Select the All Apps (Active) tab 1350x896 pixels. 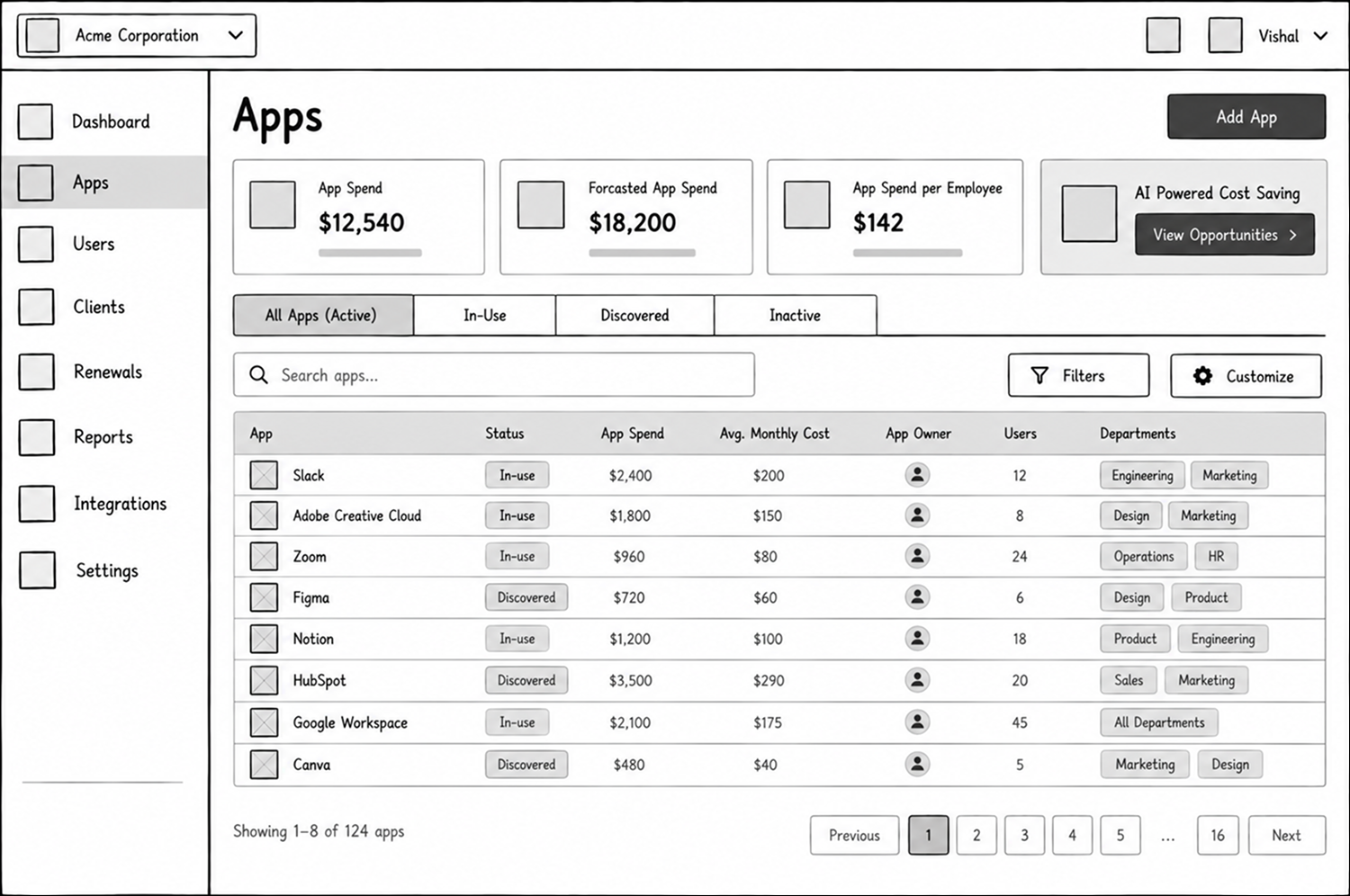pos(323,316)
